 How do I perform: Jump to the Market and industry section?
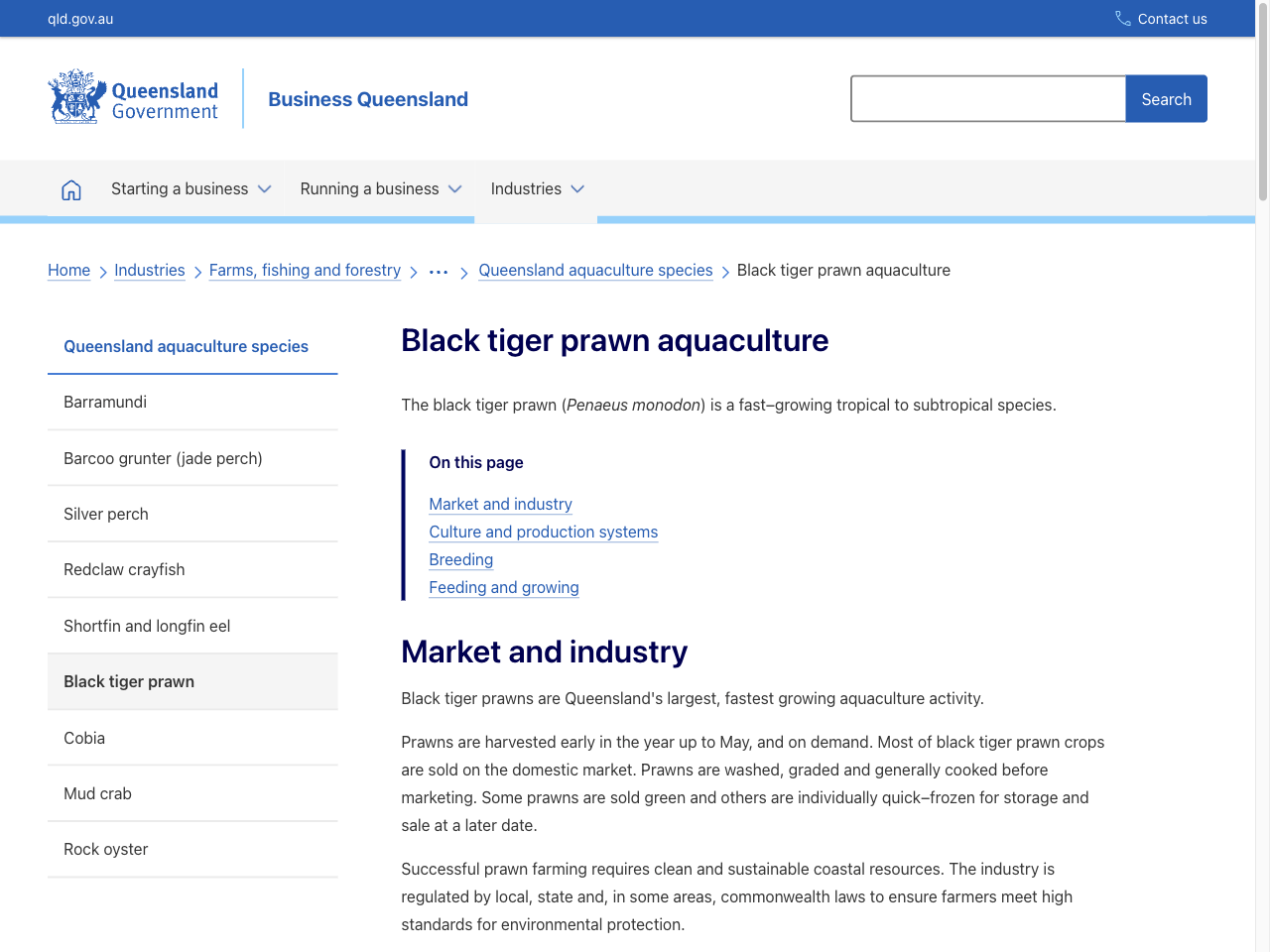click(500, 504)
